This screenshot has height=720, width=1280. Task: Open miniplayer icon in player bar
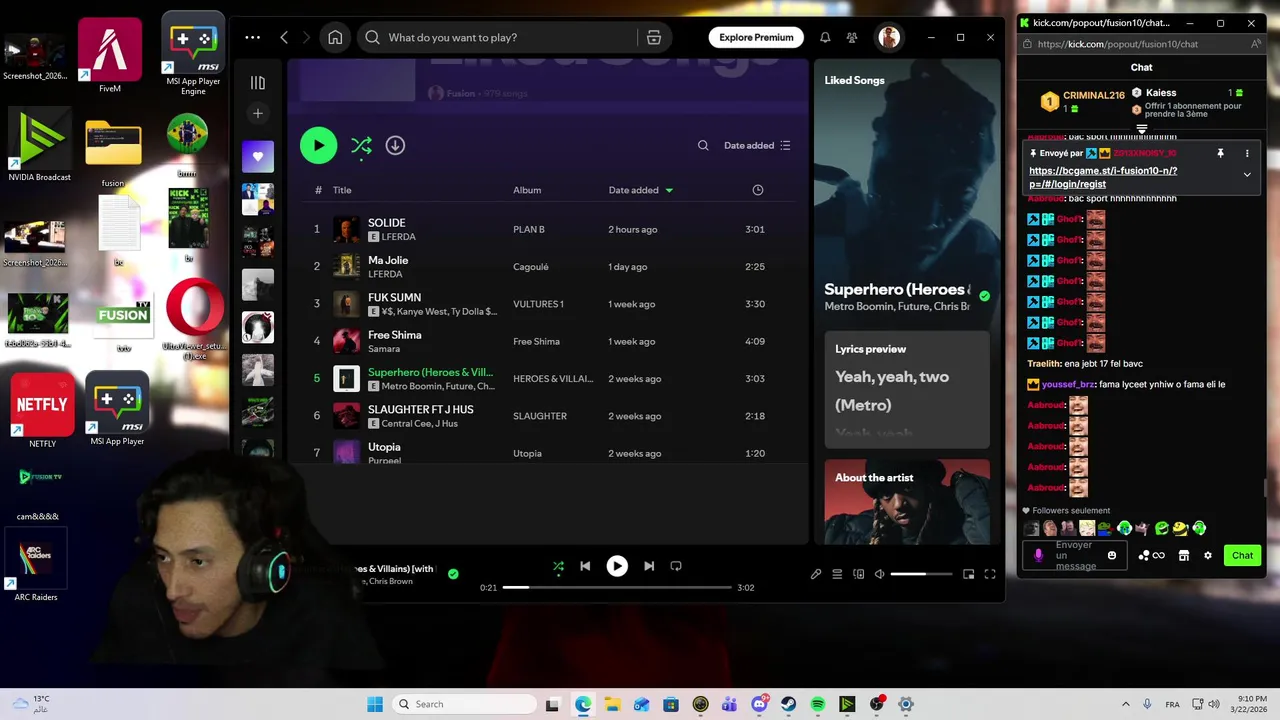tap(968, 574)
